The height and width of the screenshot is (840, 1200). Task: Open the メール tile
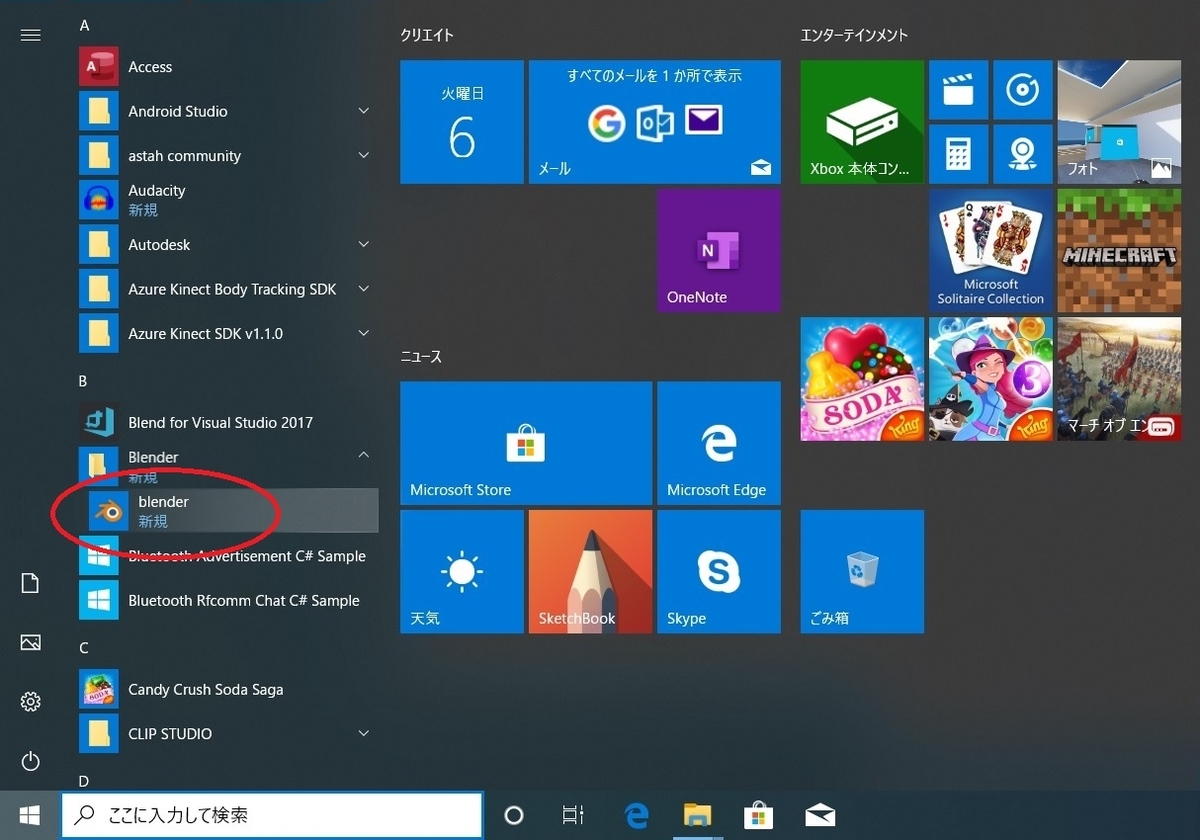pos(654,122)
